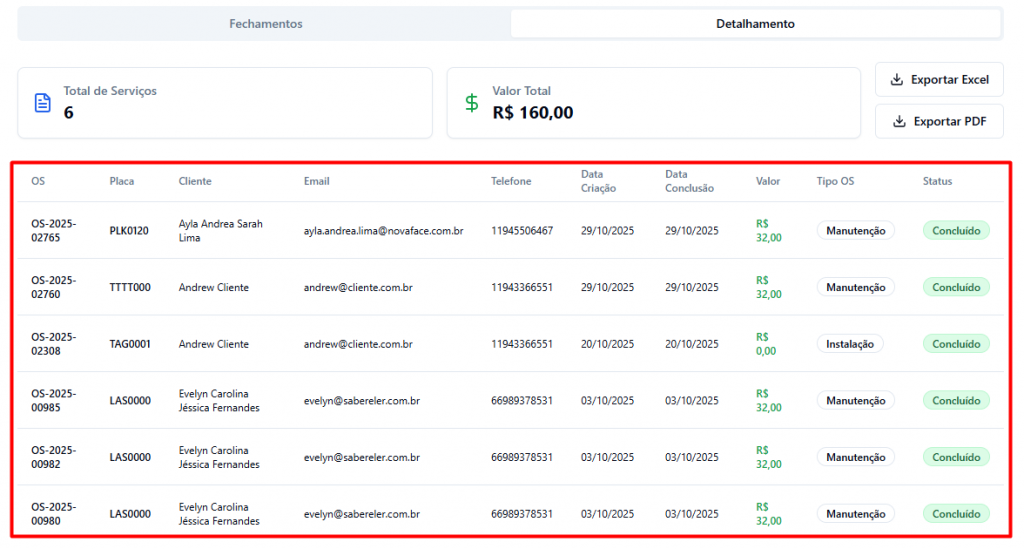Click the download icon in Exportar PDF
This screenshot has width=1024, height=549.
900,122
